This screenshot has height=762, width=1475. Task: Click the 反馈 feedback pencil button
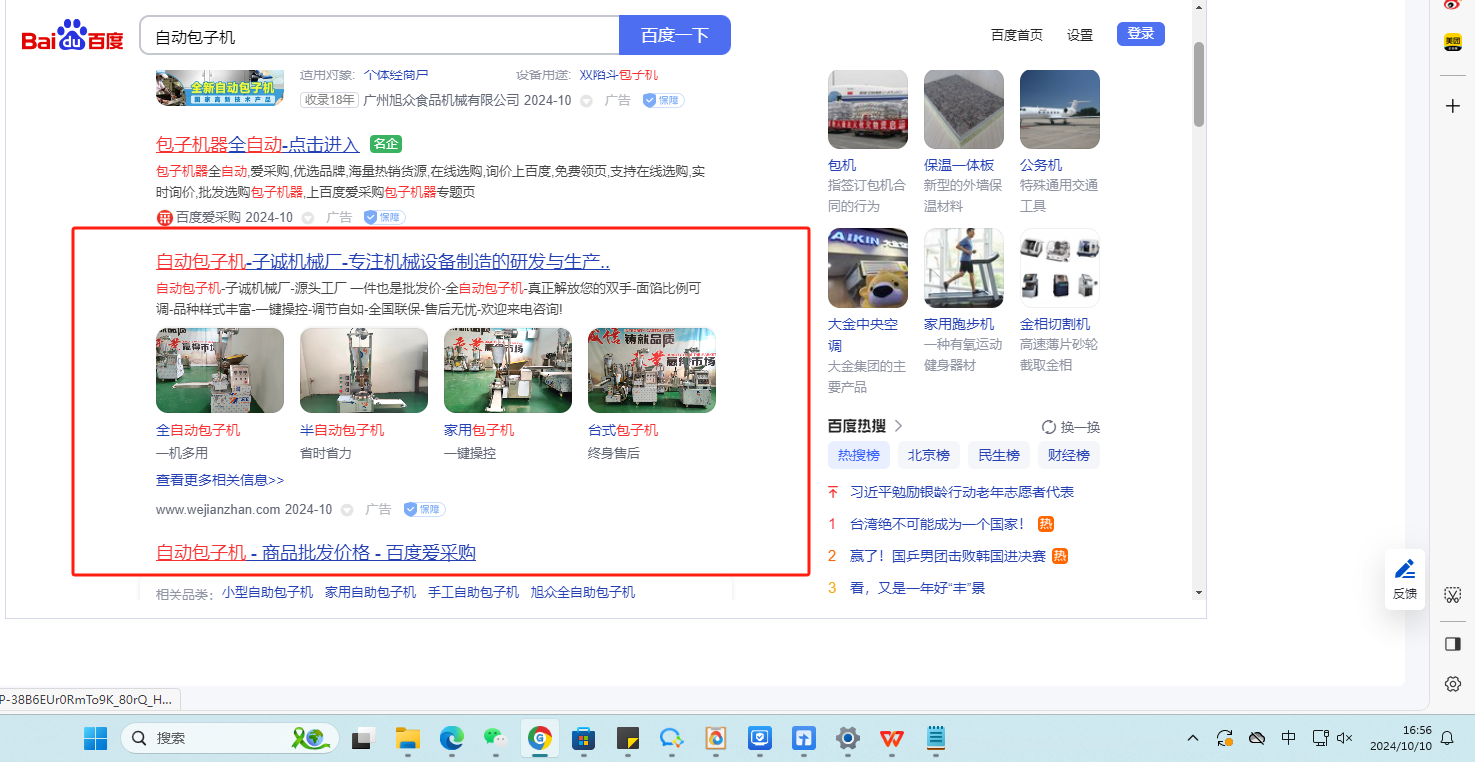(1405, 579)
